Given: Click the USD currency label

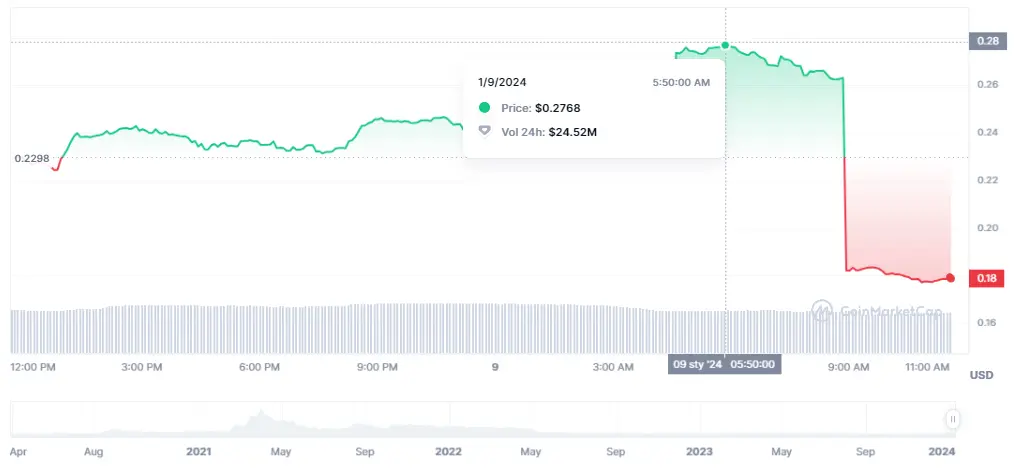Looking at the screenshot, I should [981, 375].
